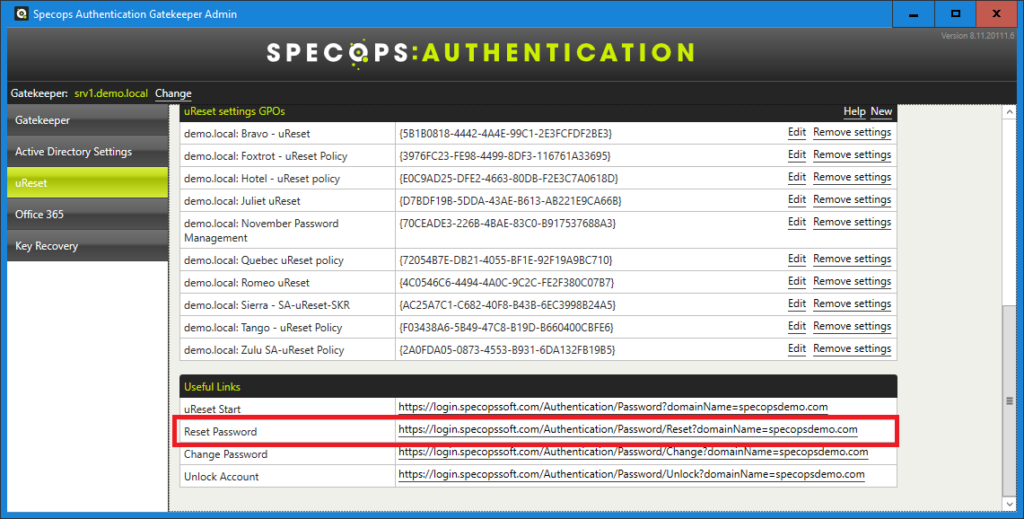Edit the Sierra - SA-uReset-SKR GPO

coord(797,304)
